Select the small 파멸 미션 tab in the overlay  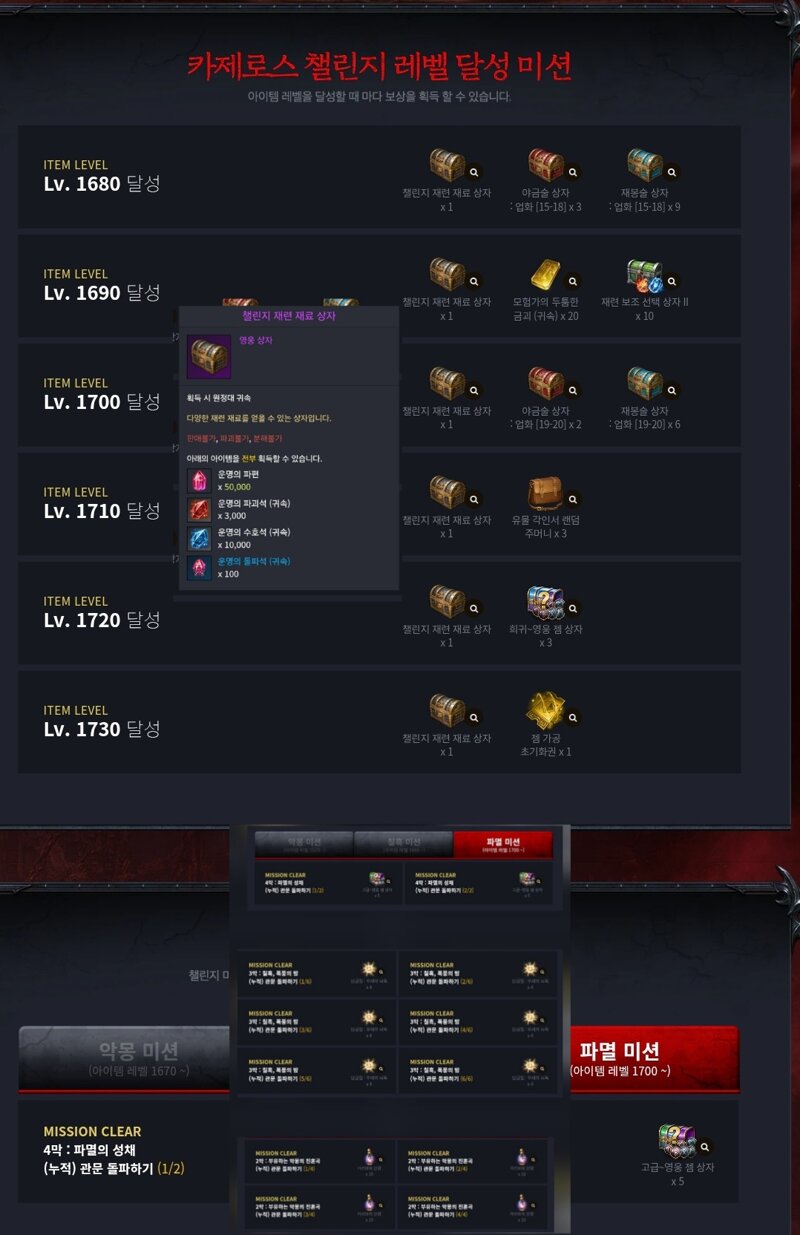(502, 845)
